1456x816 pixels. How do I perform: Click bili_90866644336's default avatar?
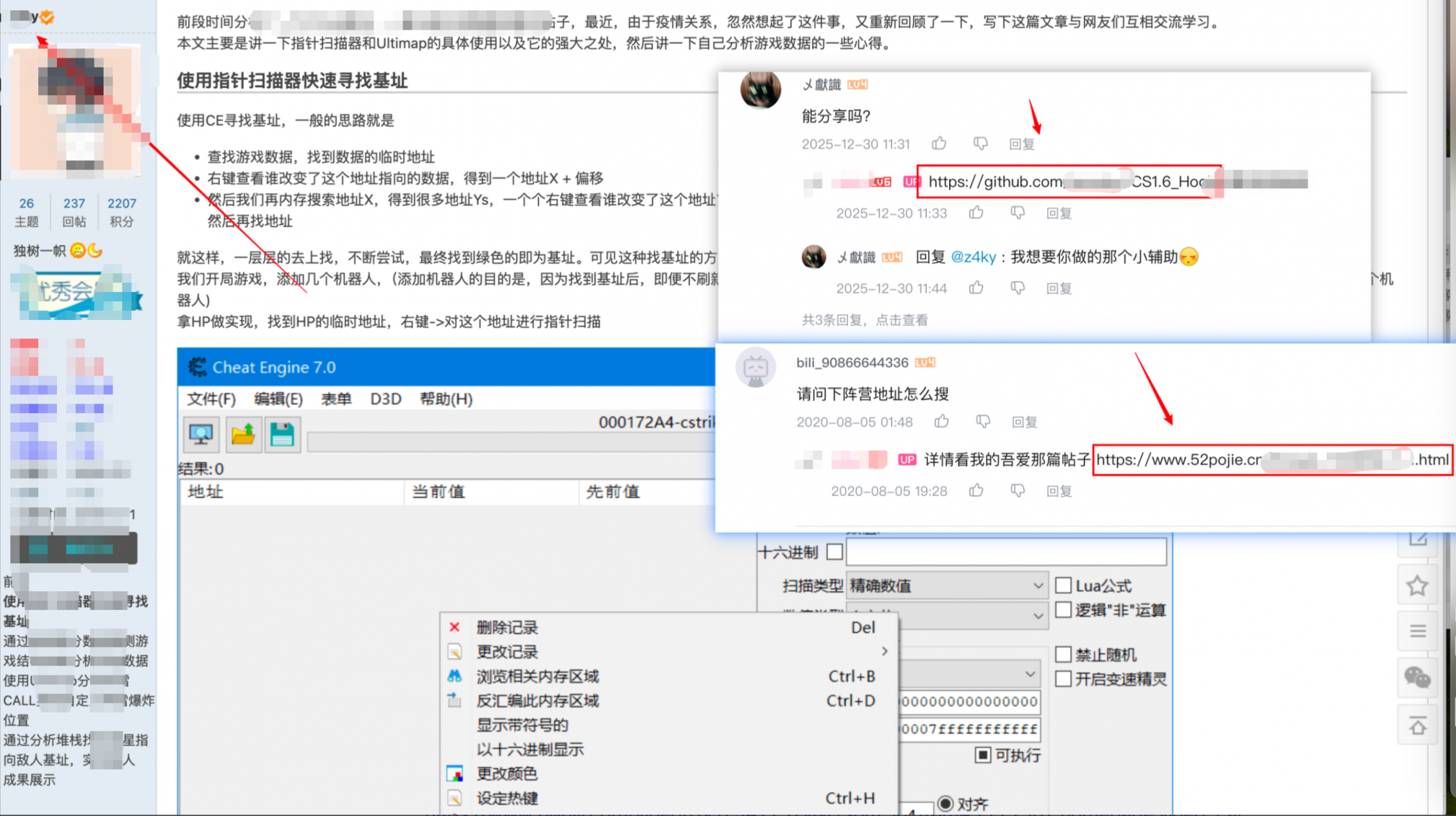point(756,367)
